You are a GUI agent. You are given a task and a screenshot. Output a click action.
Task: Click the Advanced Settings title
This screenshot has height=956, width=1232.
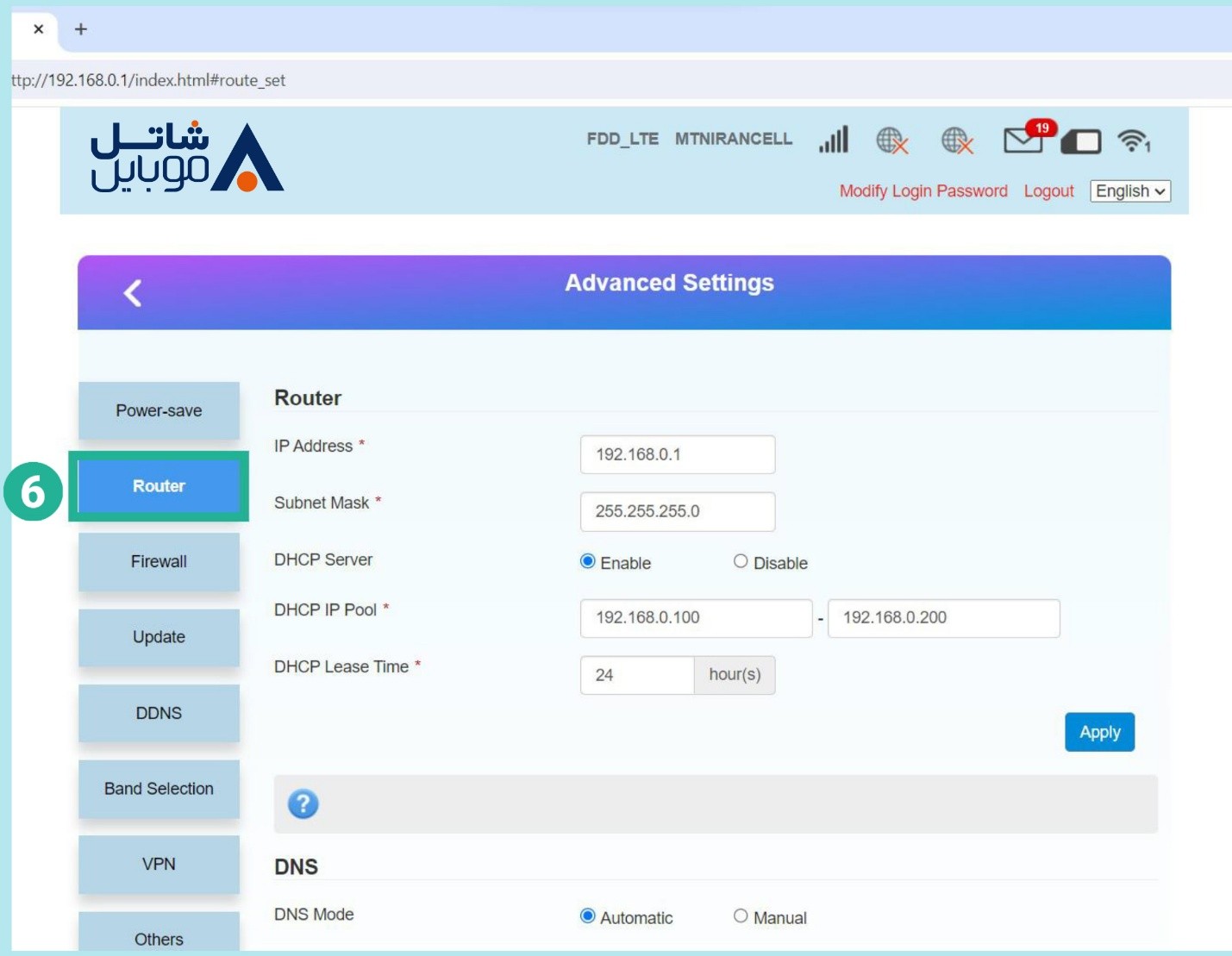click(x=669, y=283)
